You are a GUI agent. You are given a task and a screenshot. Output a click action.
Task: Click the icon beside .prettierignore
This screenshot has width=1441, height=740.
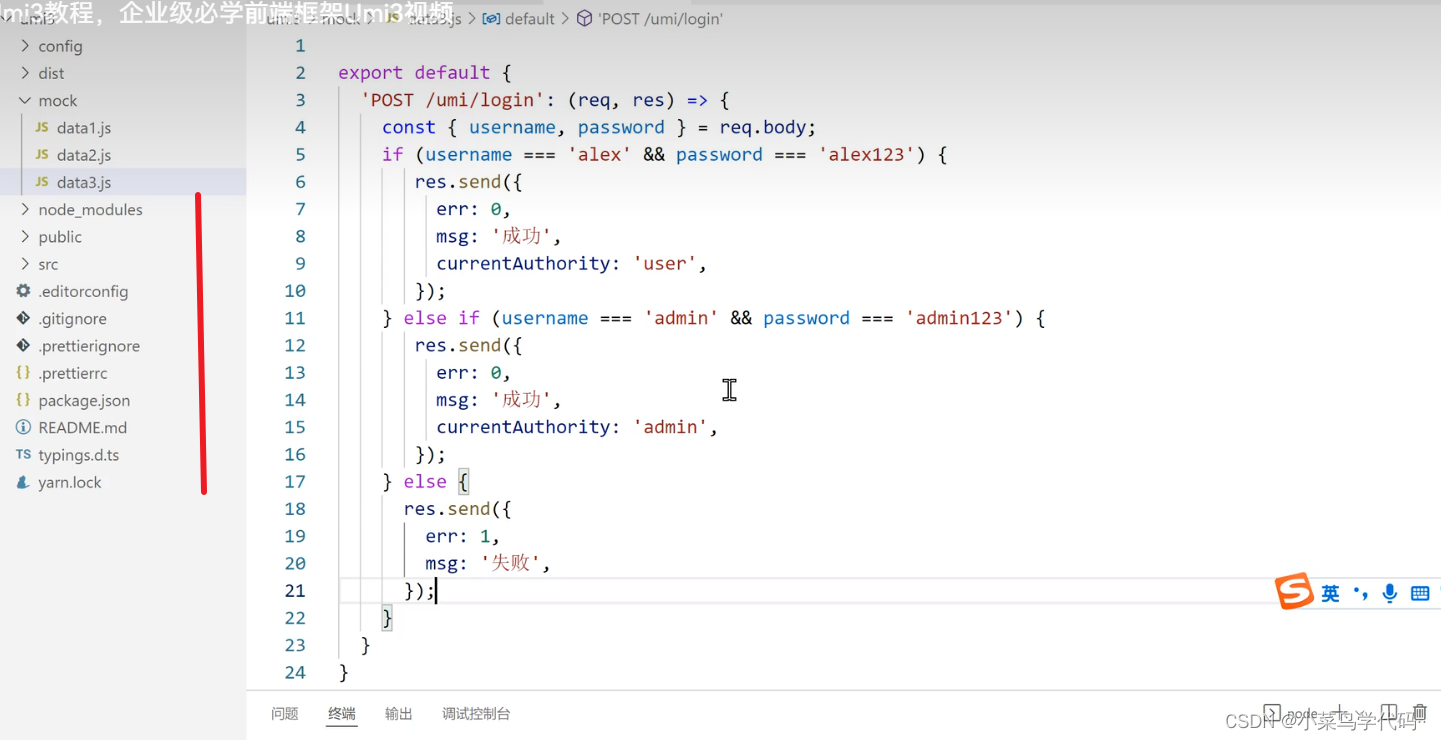23,346
